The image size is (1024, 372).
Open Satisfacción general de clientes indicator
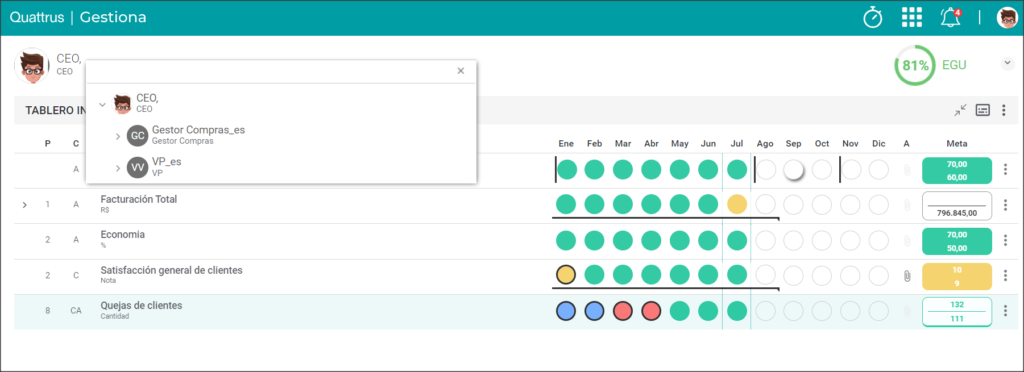(171, 270)
